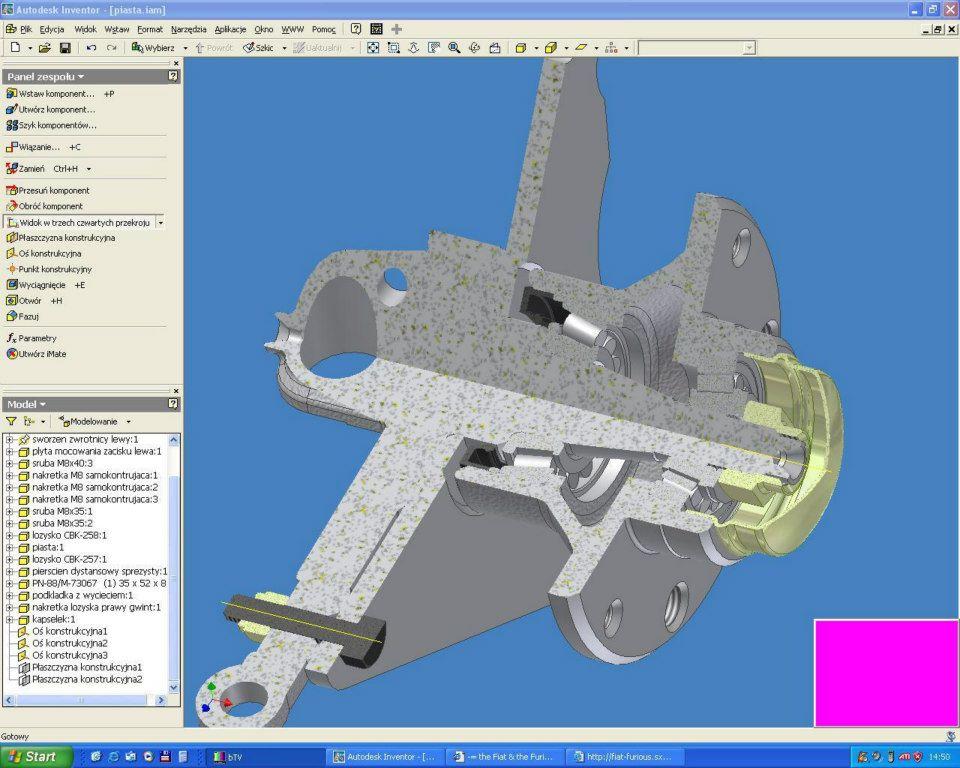This screenshot has height=768, width=960.
Task: Click the Zoom All view icon
Action: pos(373,48)
